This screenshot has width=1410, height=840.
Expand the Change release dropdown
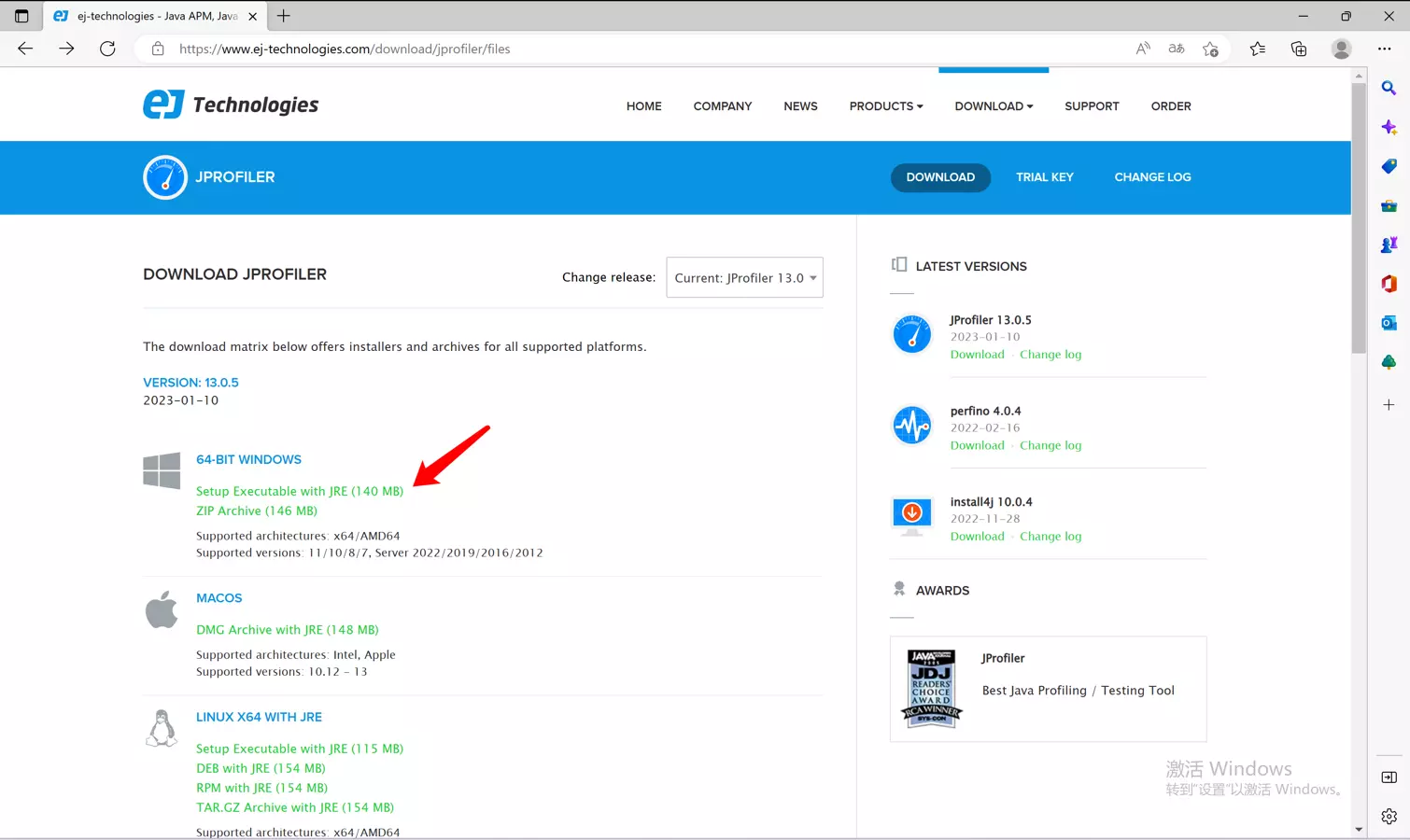click(744, 278)
